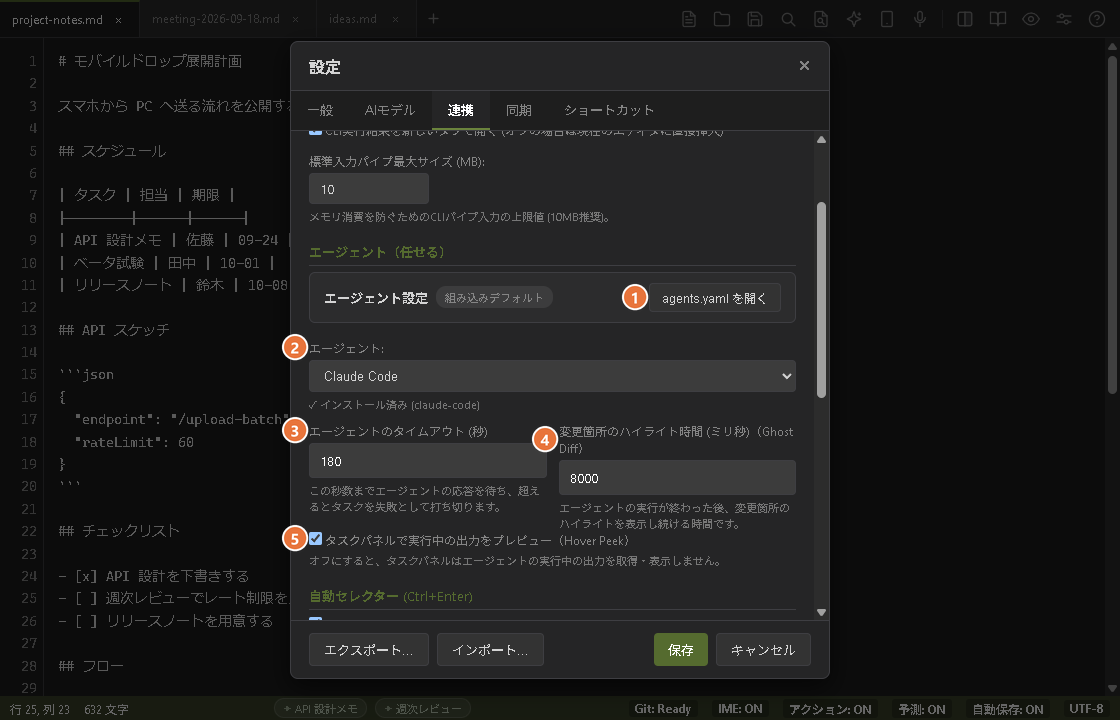Click the ## スケジュール heading in editor

pyautogui.click(x=113, y=151)
